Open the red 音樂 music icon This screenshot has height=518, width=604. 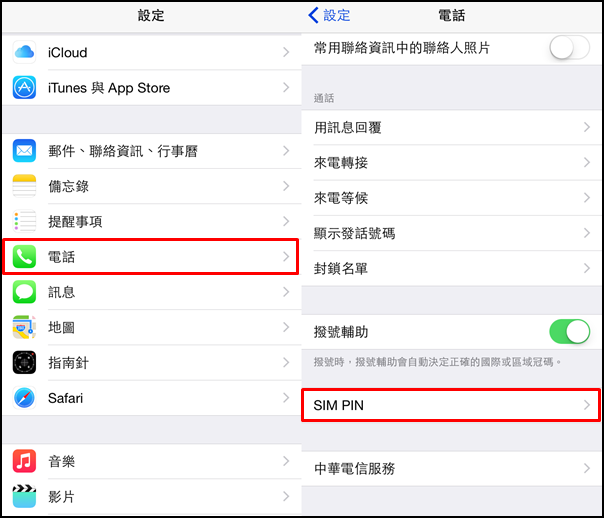[x=24, y=461]
